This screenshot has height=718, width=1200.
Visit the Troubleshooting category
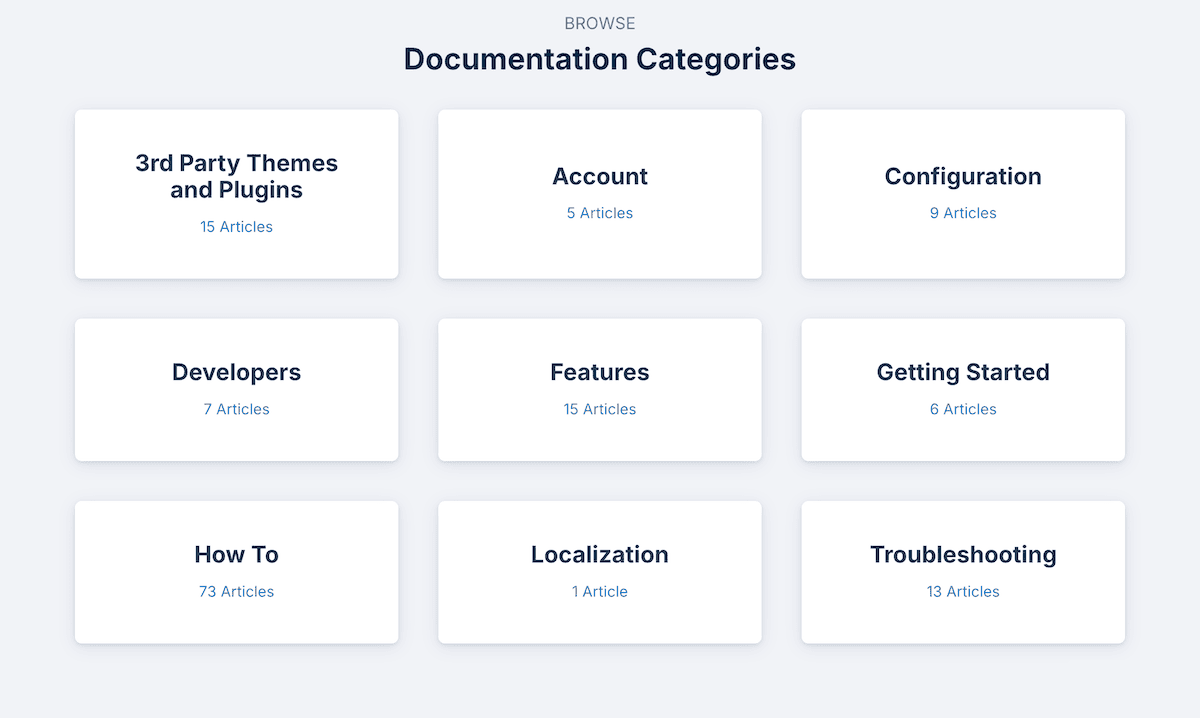tap(963, 554)
